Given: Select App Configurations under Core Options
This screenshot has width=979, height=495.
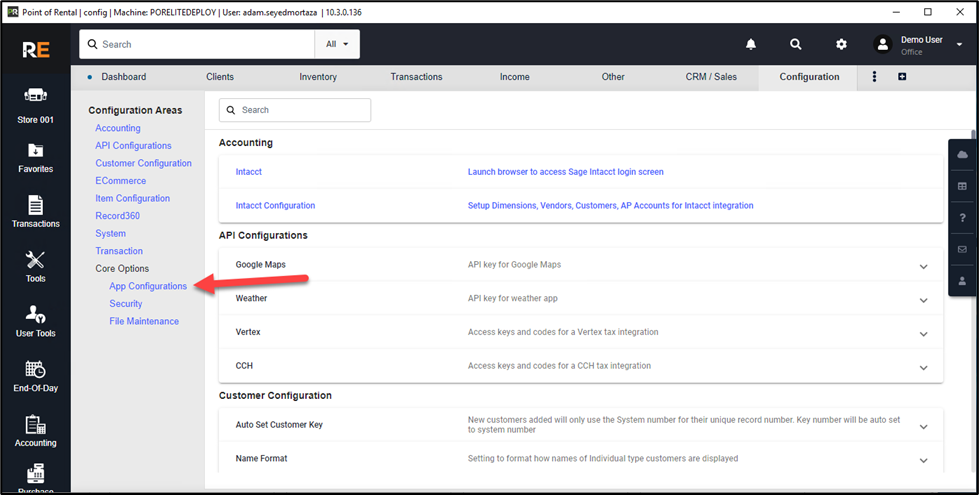Looking at the screenshot, I should pos(148,286).
